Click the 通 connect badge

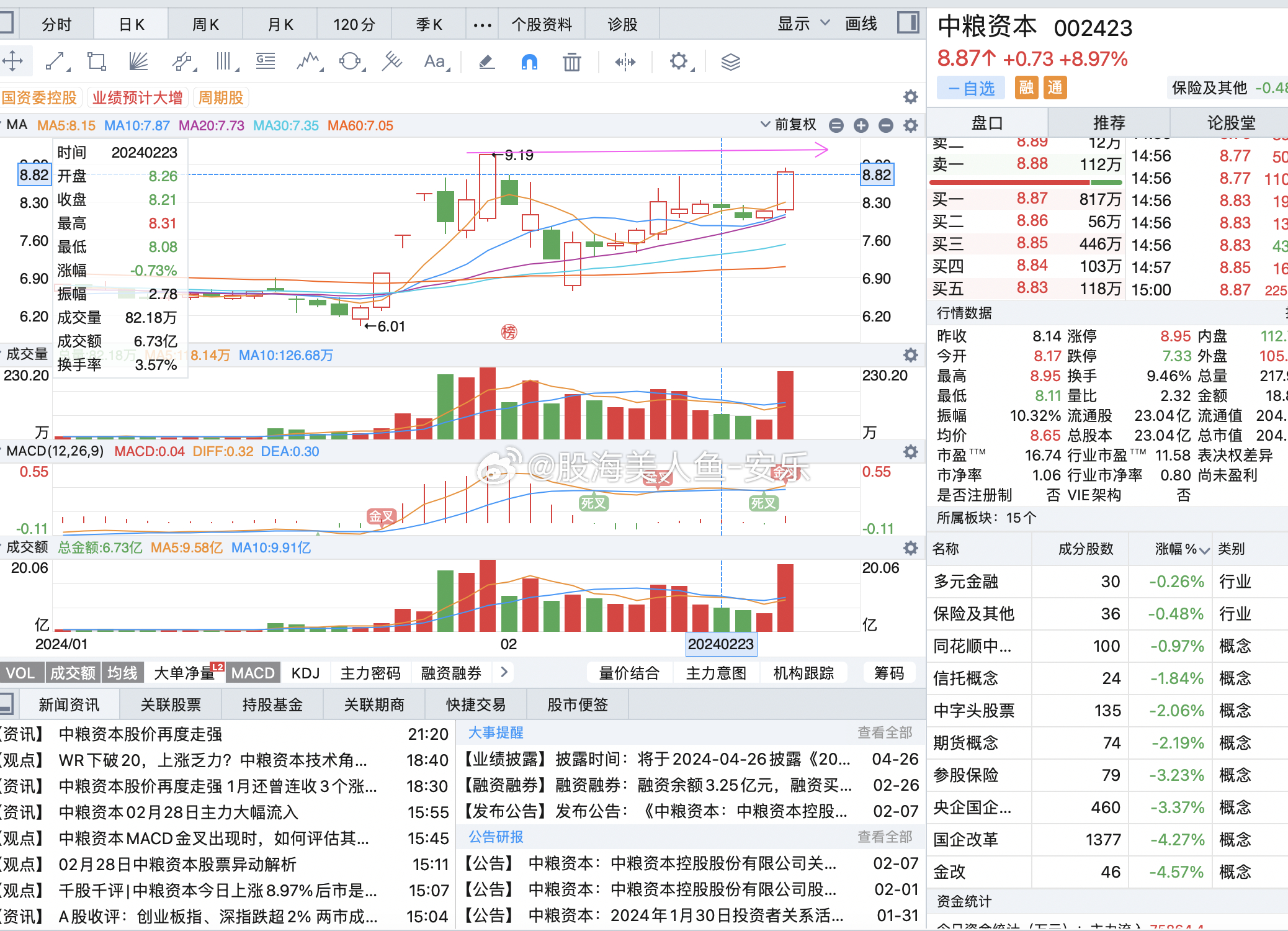point(1055,88)
